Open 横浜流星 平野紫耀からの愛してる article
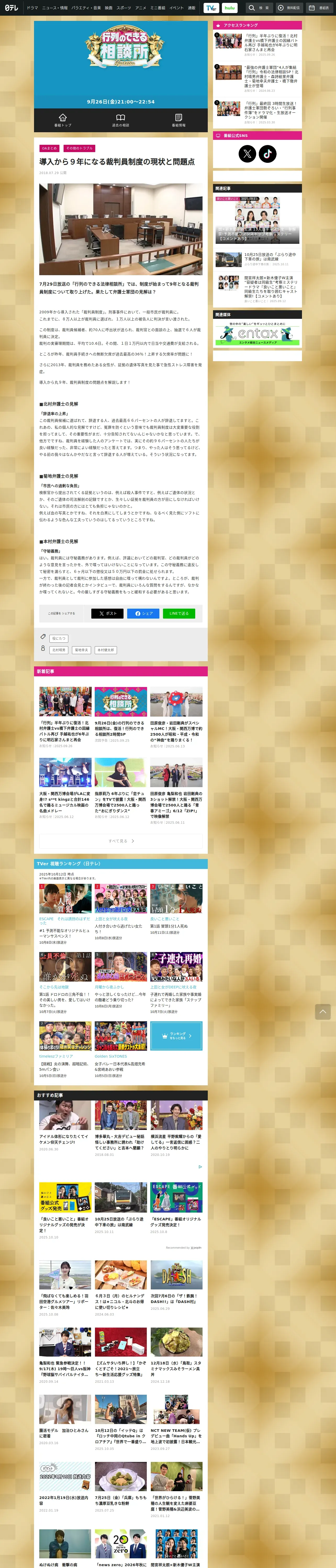Screen dimensions: 336x1568 (x=176, y=1129)
